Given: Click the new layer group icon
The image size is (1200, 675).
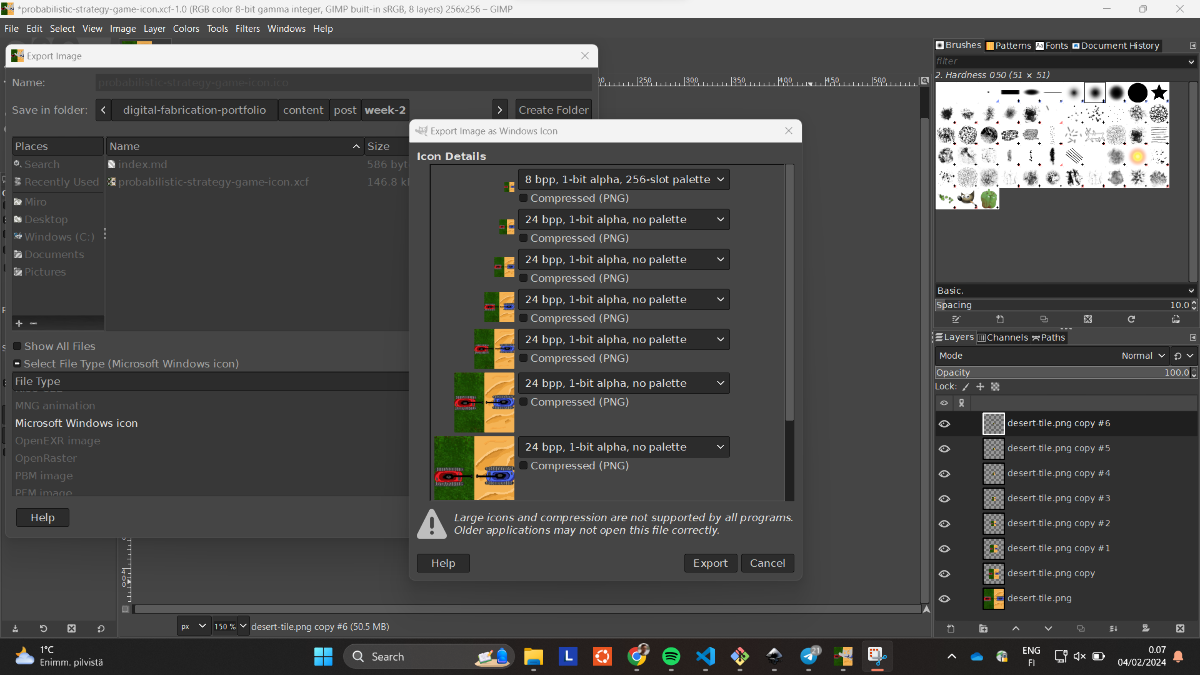Looking at the screenshot, I should tap(983, 629).
